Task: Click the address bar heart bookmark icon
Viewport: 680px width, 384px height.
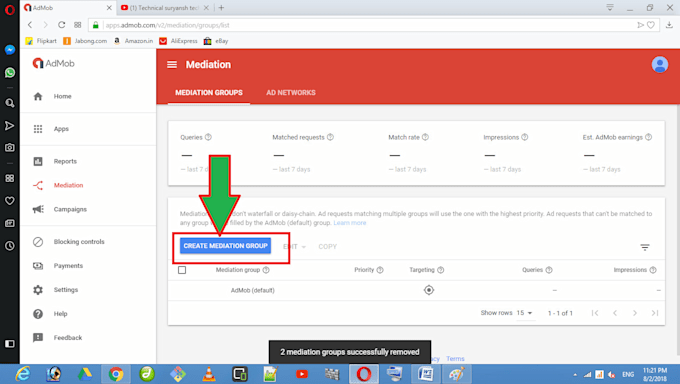Action: point(651,25)
